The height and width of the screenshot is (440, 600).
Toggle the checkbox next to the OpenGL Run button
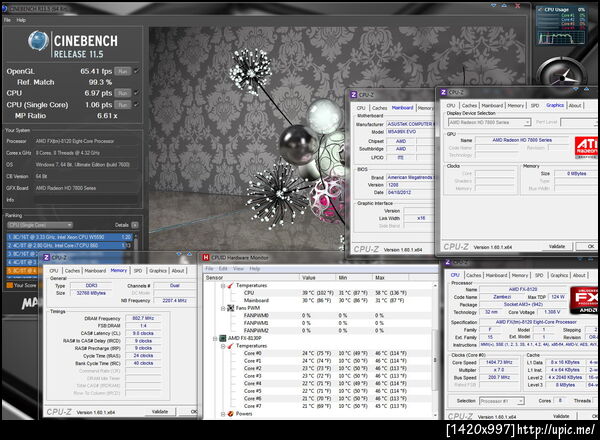(x=136, y=71)
